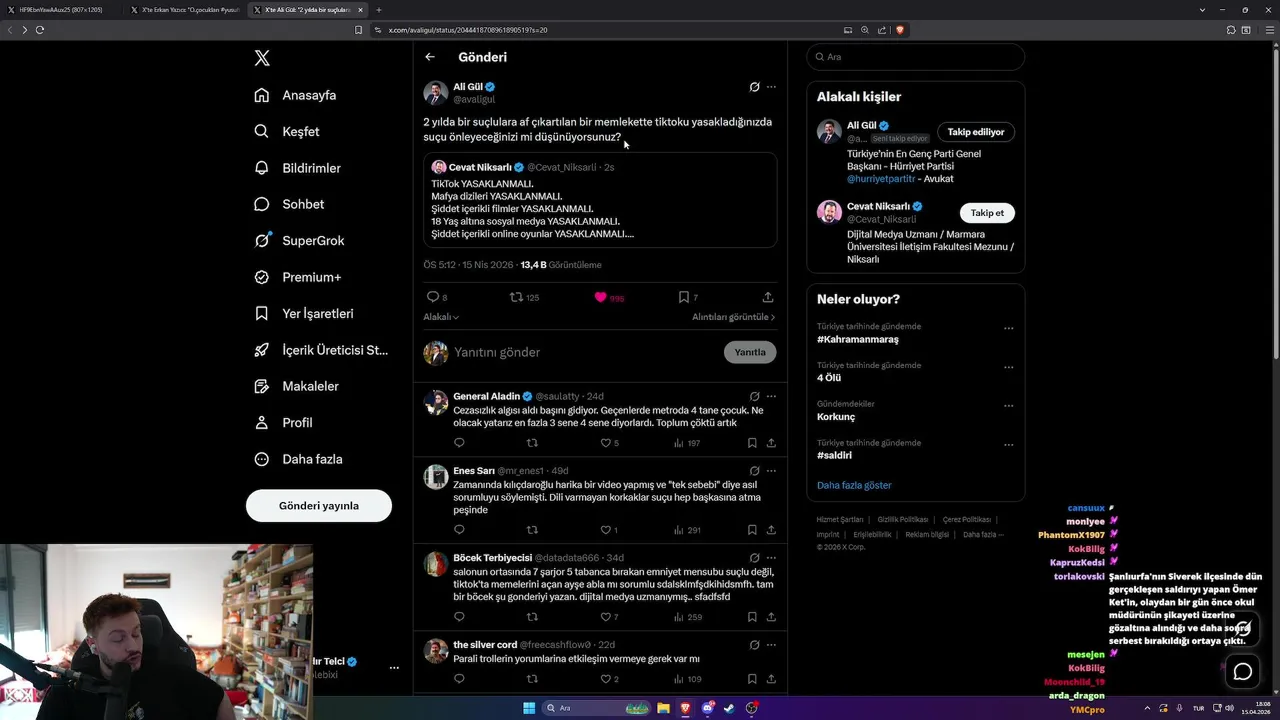This screenshot has height=720, width=1280.
Task: Open İçerik Üreticisi Stüdyosu item
Action: click(320, 350)
